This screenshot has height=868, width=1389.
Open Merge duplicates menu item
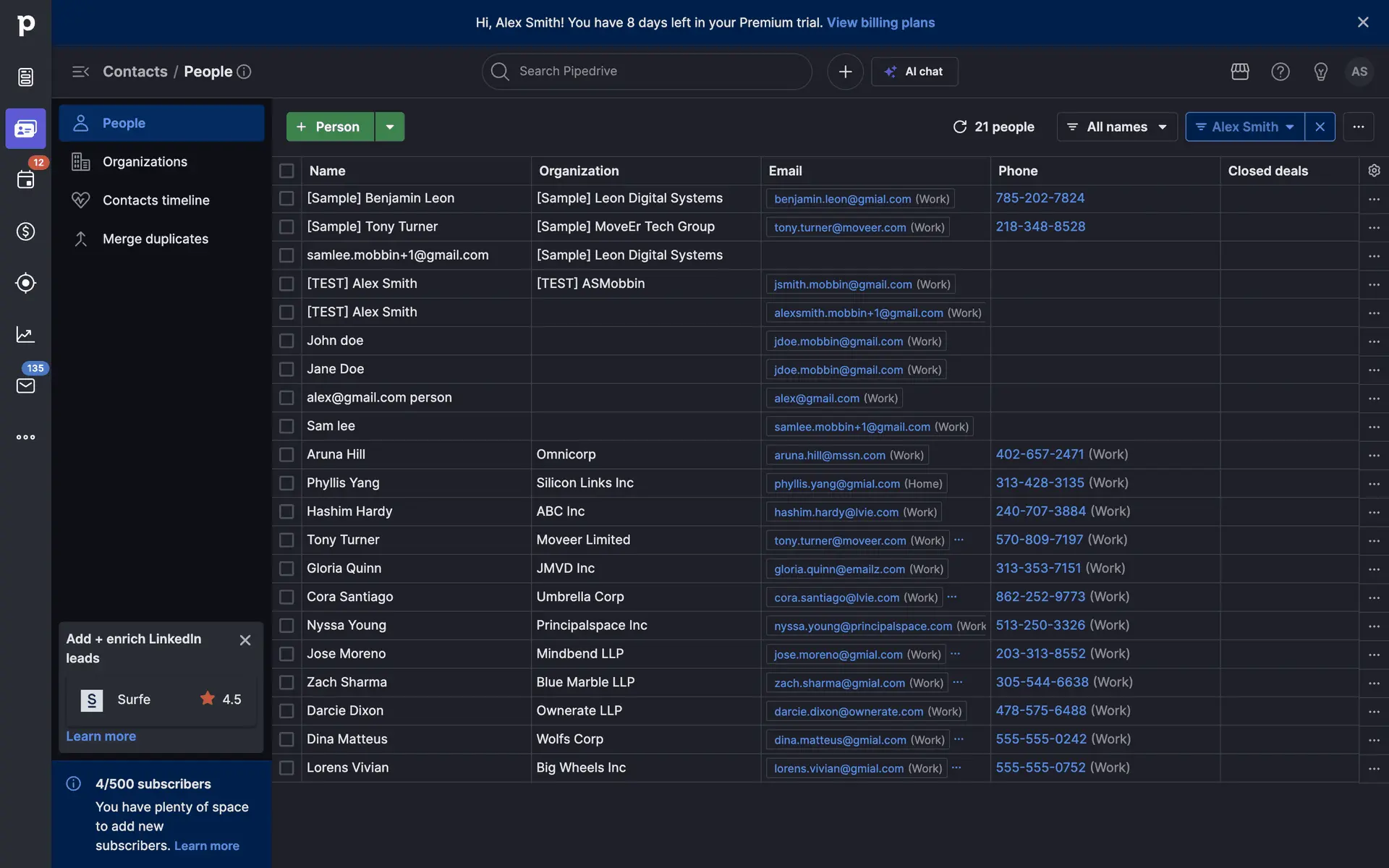tap(155, 239)
